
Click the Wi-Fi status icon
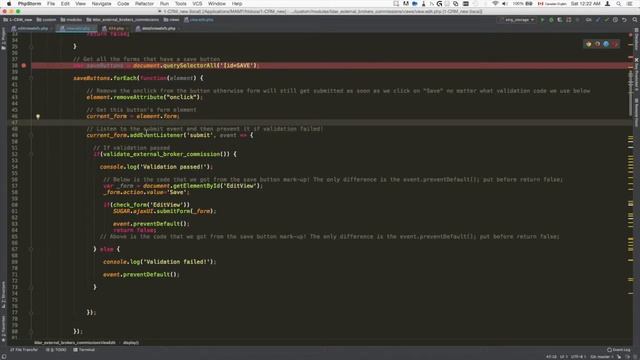pos(495,4)
